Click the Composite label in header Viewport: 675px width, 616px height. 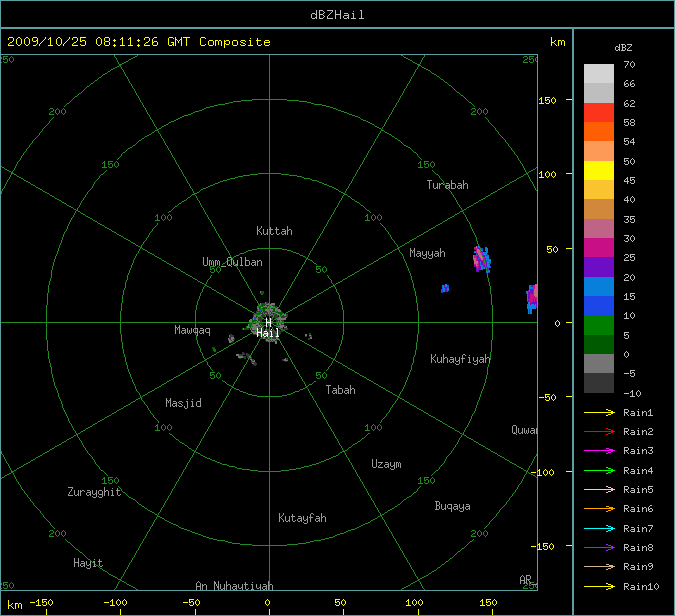(235, 42)
